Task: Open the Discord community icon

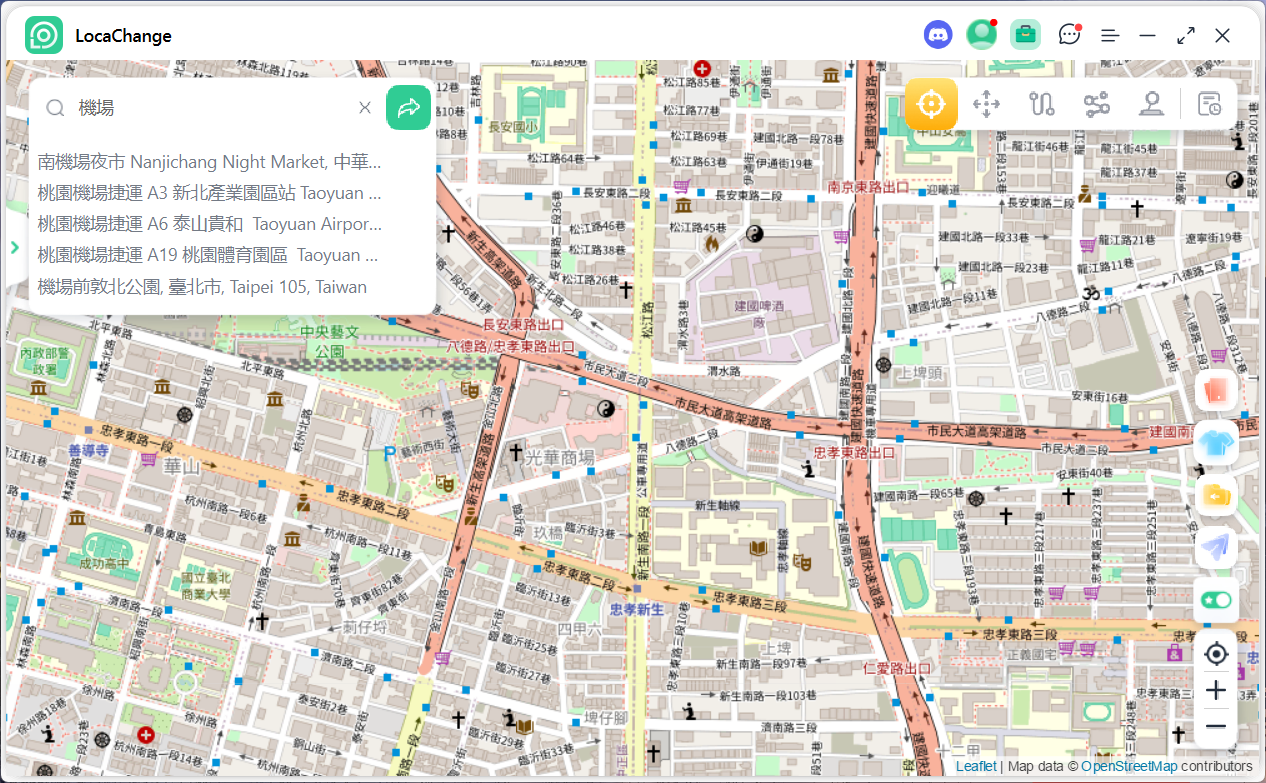Action: (x=938, y=35)
